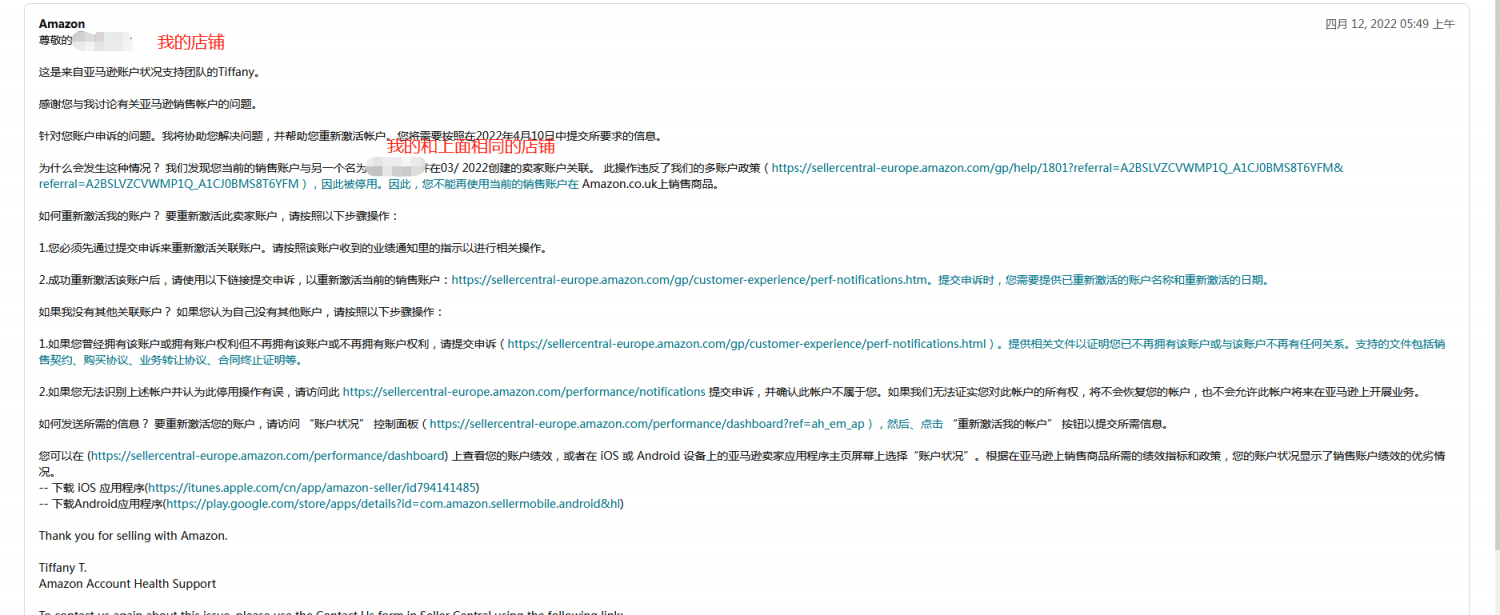Open the plain performance/dashboard link
The image size is (1500, 615).
(x=268, y=456)
